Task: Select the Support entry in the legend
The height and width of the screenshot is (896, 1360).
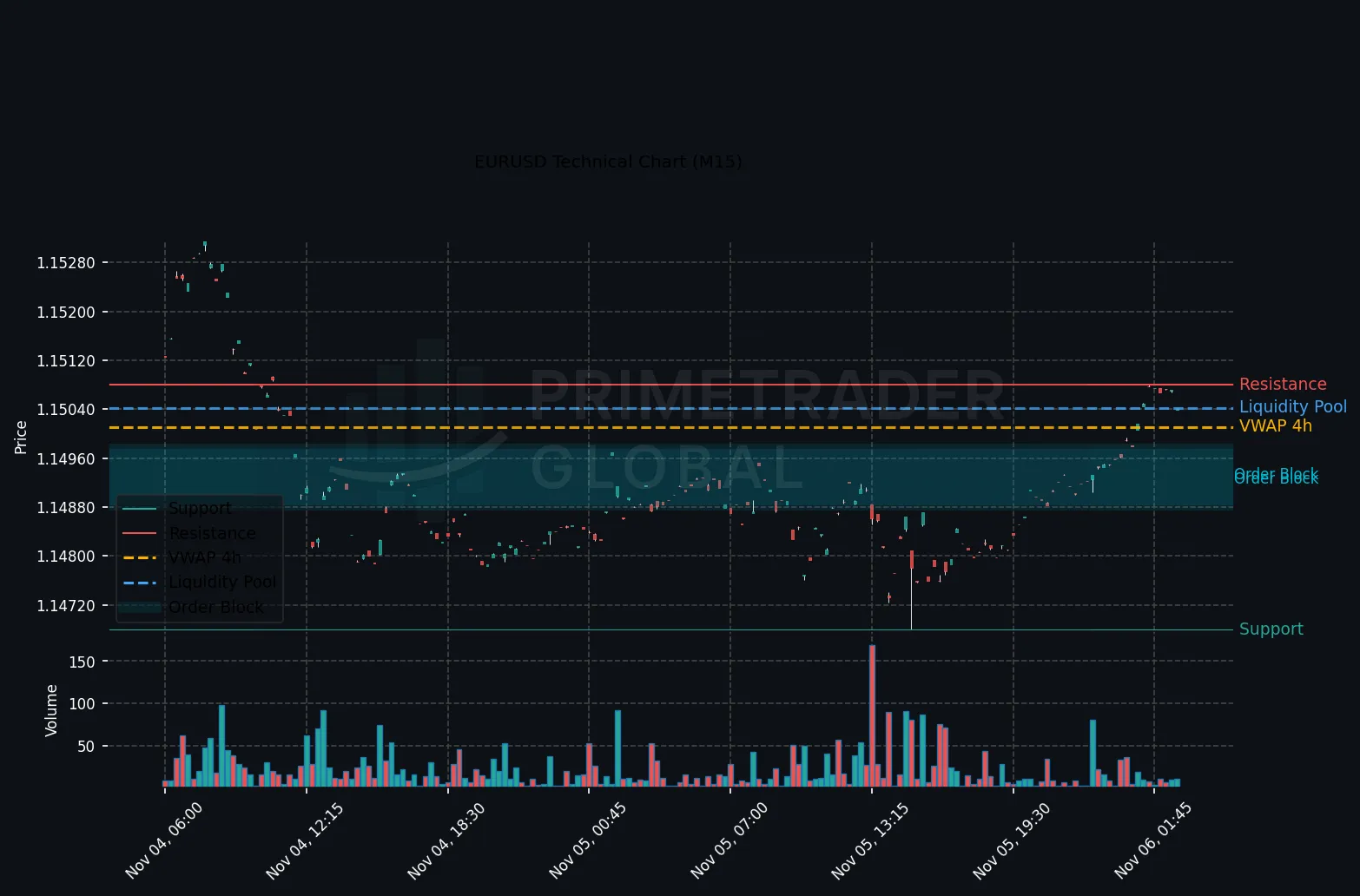Action: coord(201,509)
